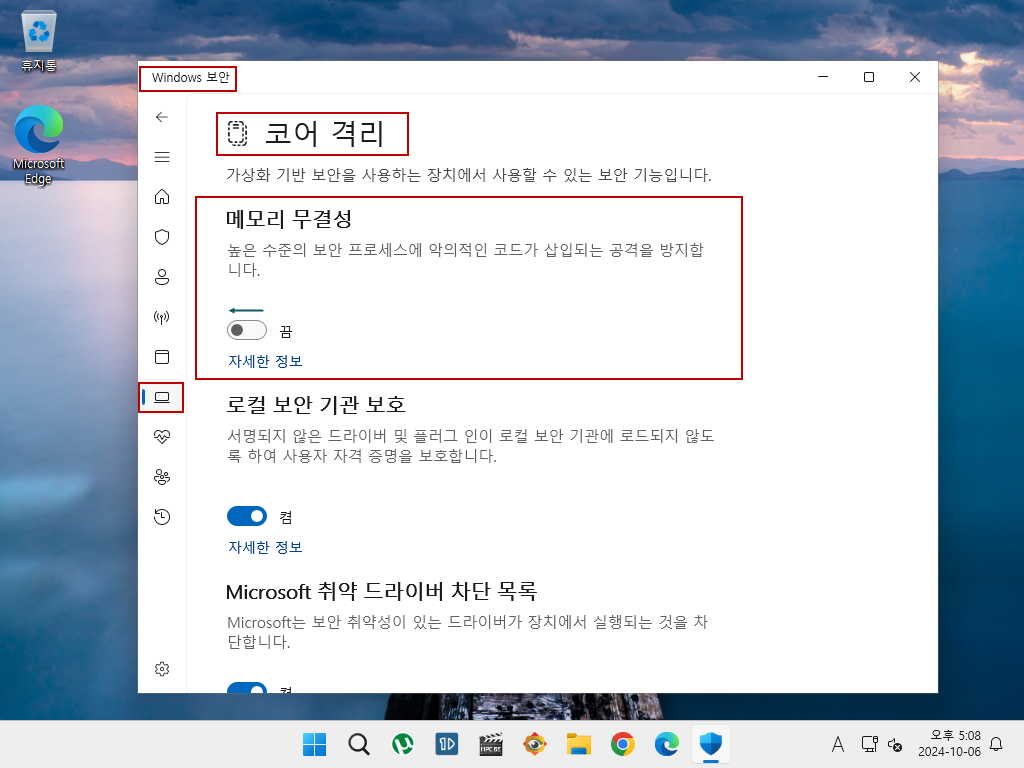Open Device performance & health heart icon
This screenshot has width=1024, height=768.
tap(162, 437)
